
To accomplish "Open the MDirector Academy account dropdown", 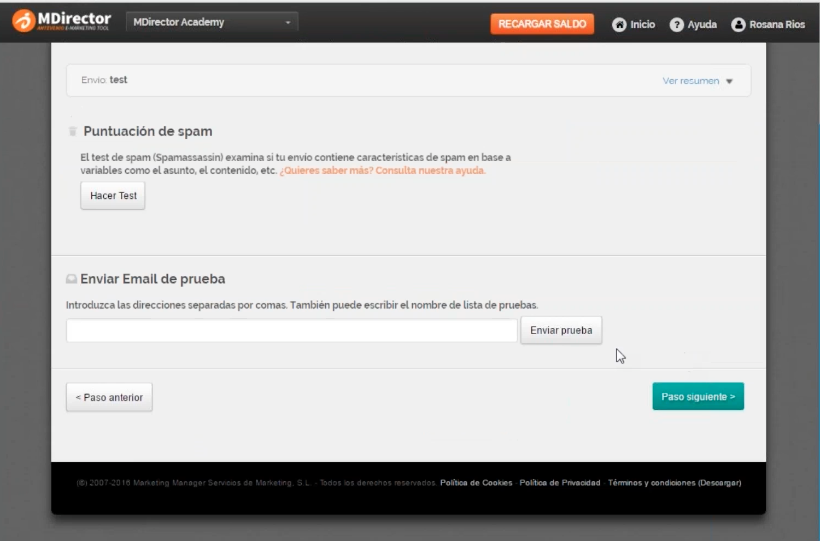I will coord(212,22).
